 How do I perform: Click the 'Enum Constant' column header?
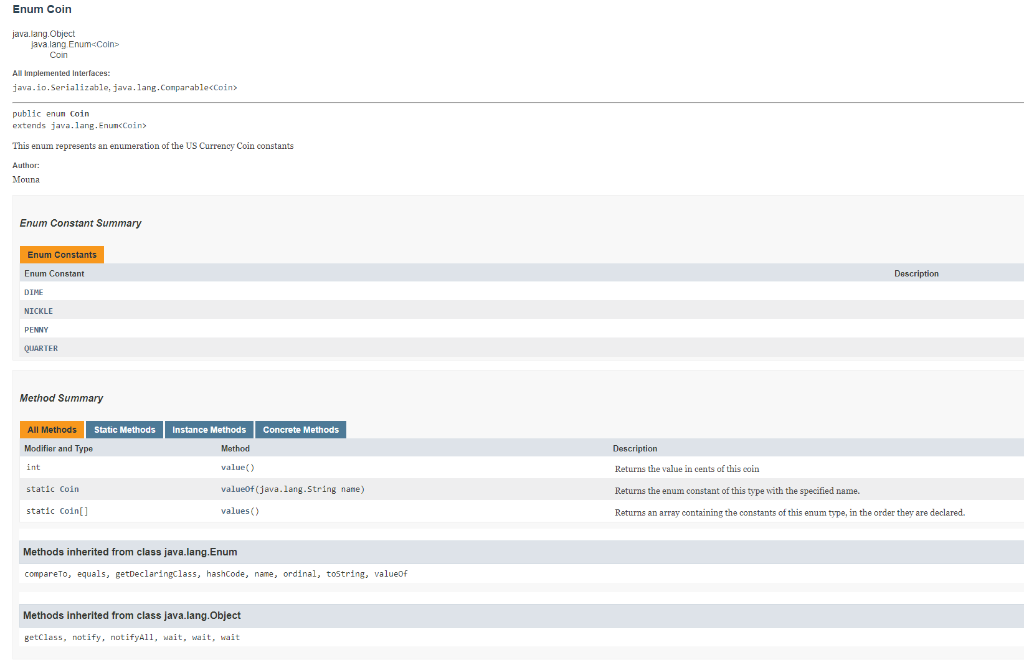pos(54,274)
